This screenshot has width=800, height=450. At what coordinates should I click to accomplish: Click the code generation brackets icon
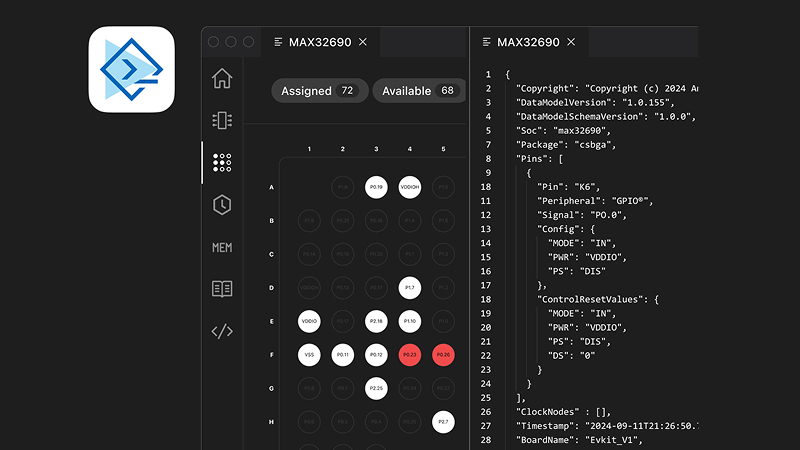[x=222, y=331]
